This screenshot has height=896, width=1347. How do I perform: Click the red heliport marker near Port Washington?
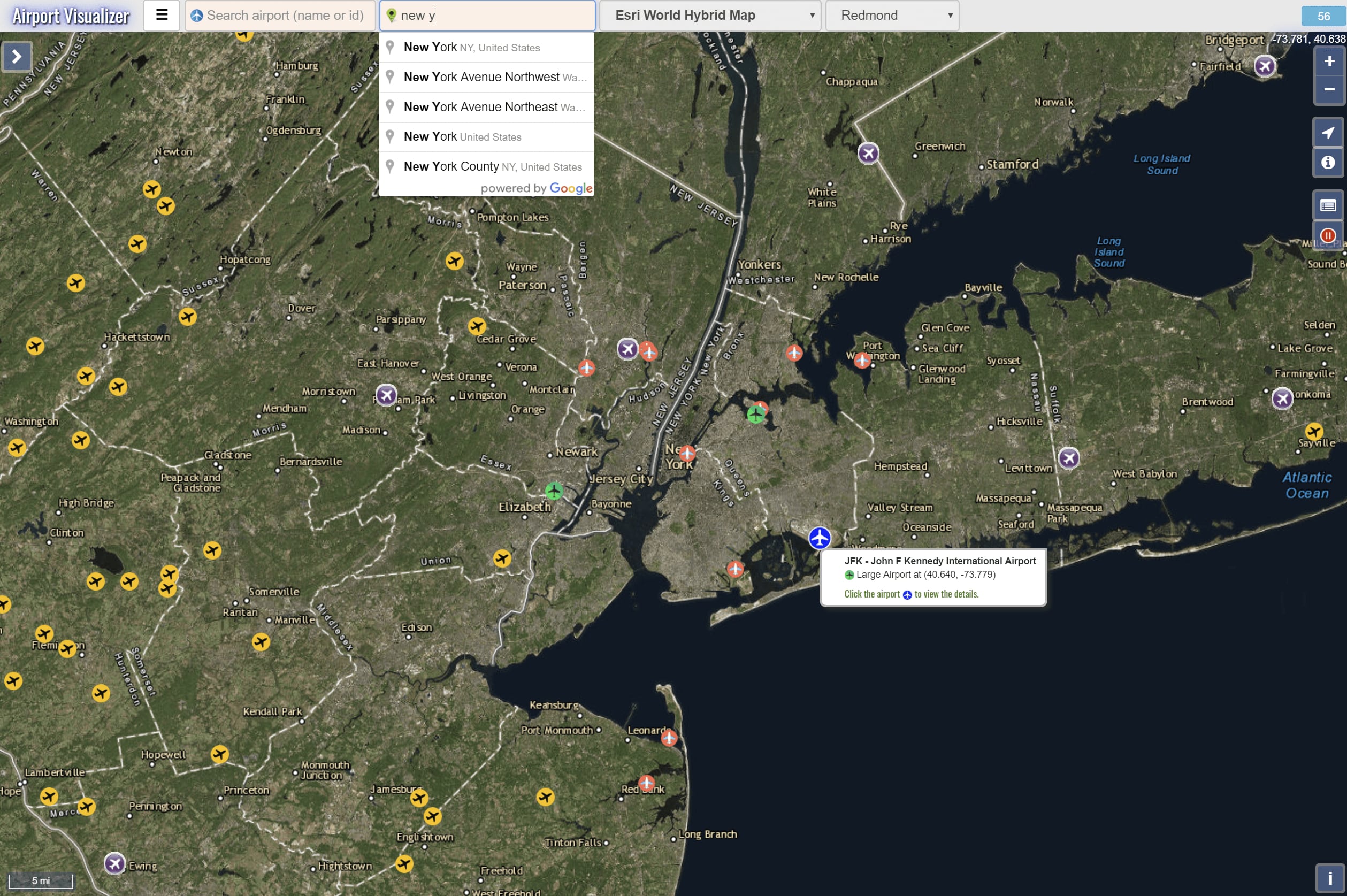click(x=862, y=360)
